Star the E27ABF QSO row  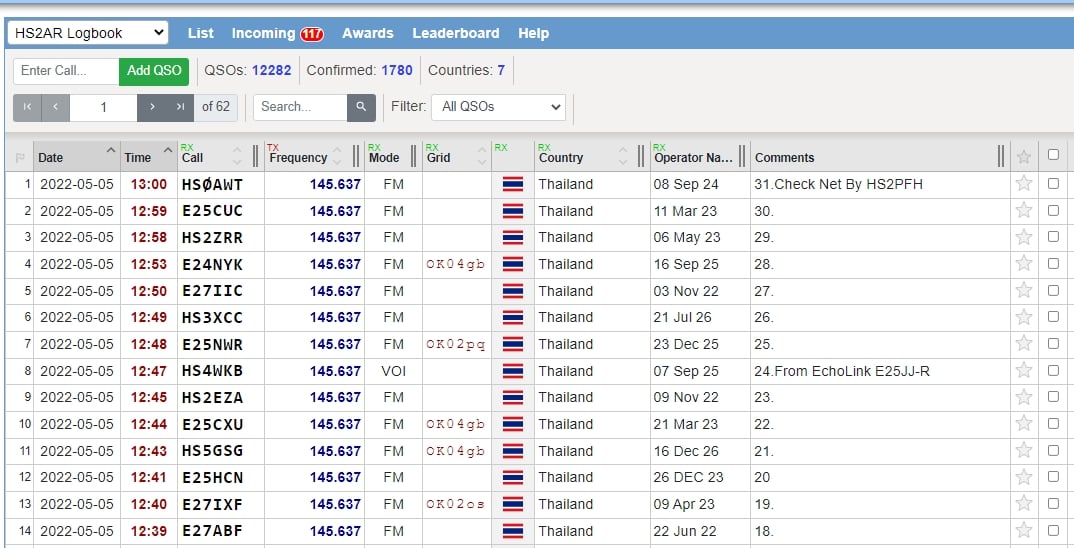[x=1024, y=530]
